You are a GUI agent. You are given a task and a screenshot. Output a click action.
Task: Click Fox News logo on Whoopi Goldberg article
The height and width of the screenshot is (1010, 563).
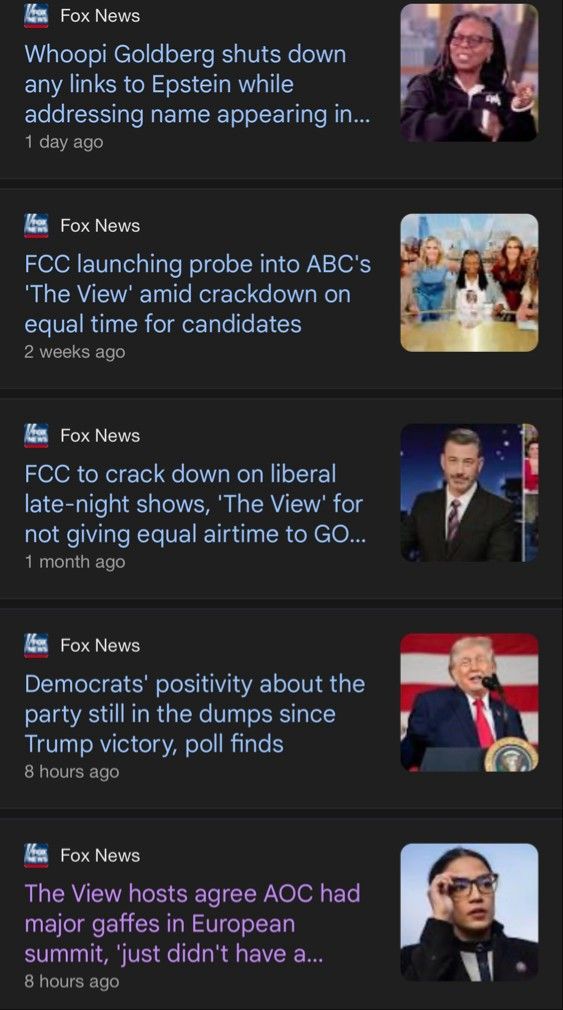36,15
